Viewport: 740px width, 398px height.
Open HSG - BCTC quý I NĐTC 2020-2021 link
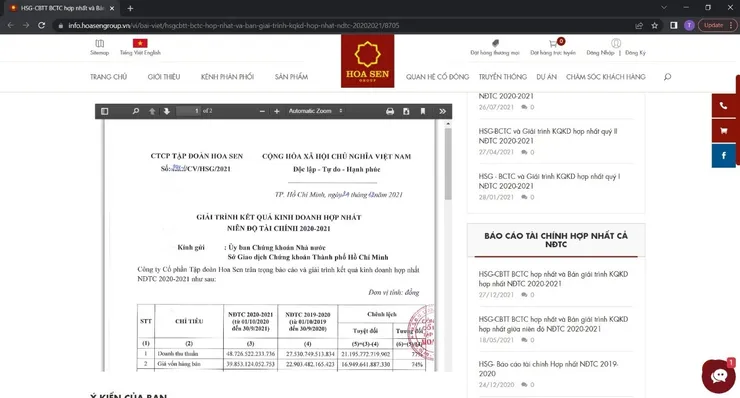(549, 181)
